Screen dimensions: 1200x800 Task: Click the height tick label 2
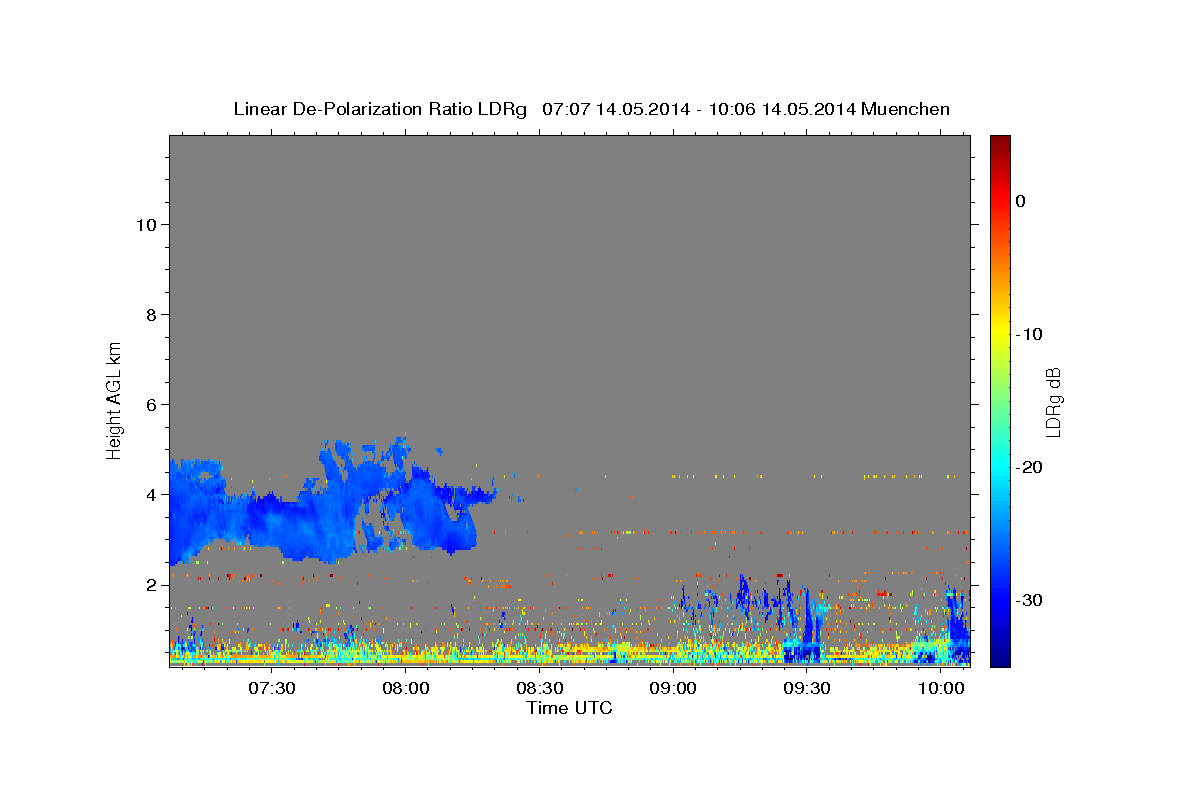(151, 585)
